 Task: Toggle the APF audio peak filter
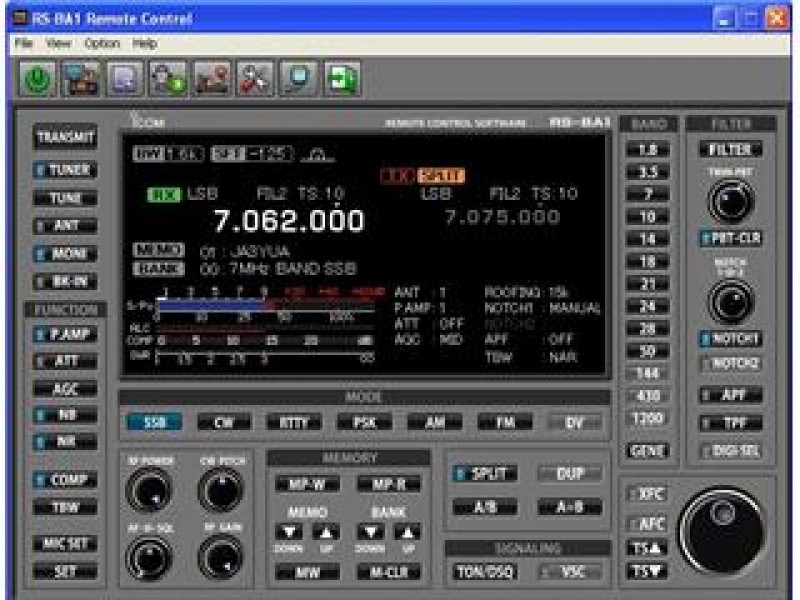(x=731, y=395)
